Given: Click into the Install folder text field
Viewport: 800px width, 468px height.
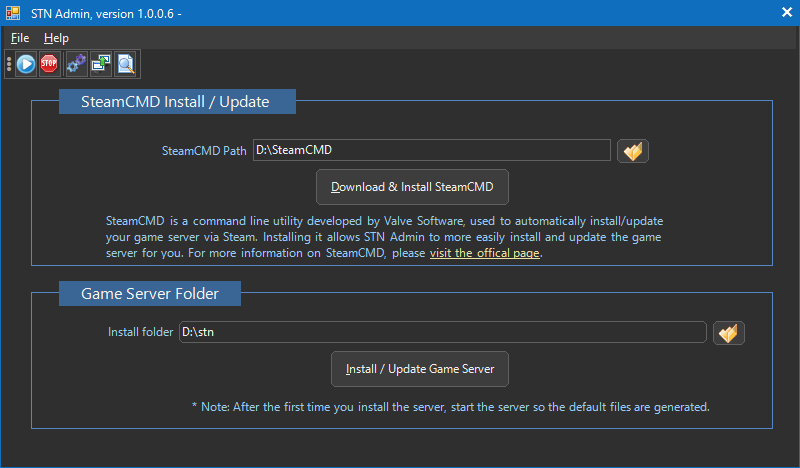Looking at the screenshot, I should [441, 332].
